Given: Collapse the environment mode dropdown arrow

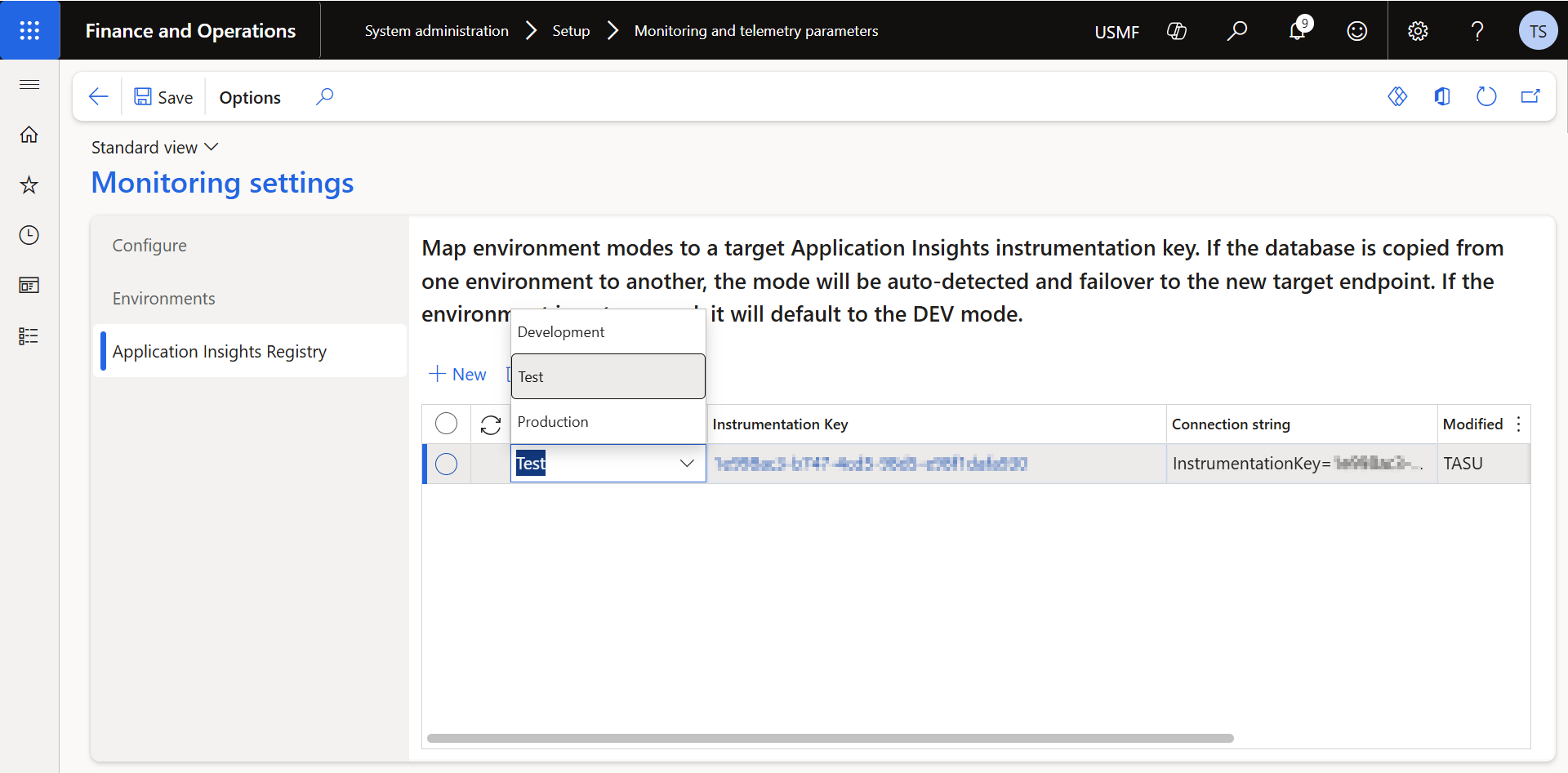Looking at the screenshot, I should 687,464.
